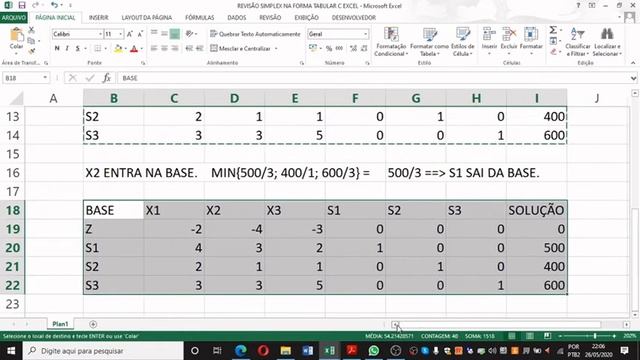Click the Undo arrow icon
The height and width of the screenshot is (360, 640).
click(54, 5)
